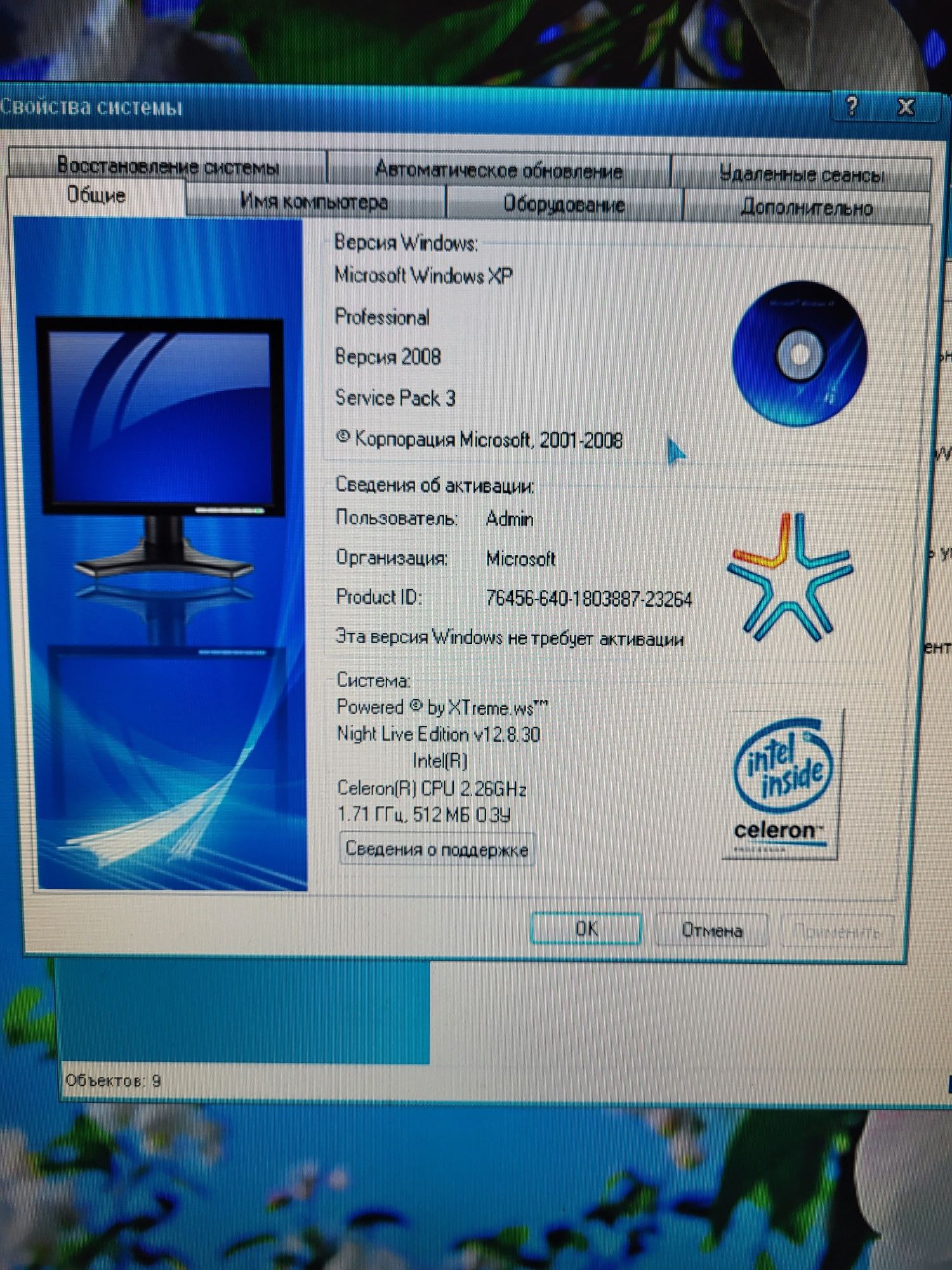The height and width of the screenshot is (1270, 952).
Task: Select the Общие tab
Action: (x=96, y=196)
